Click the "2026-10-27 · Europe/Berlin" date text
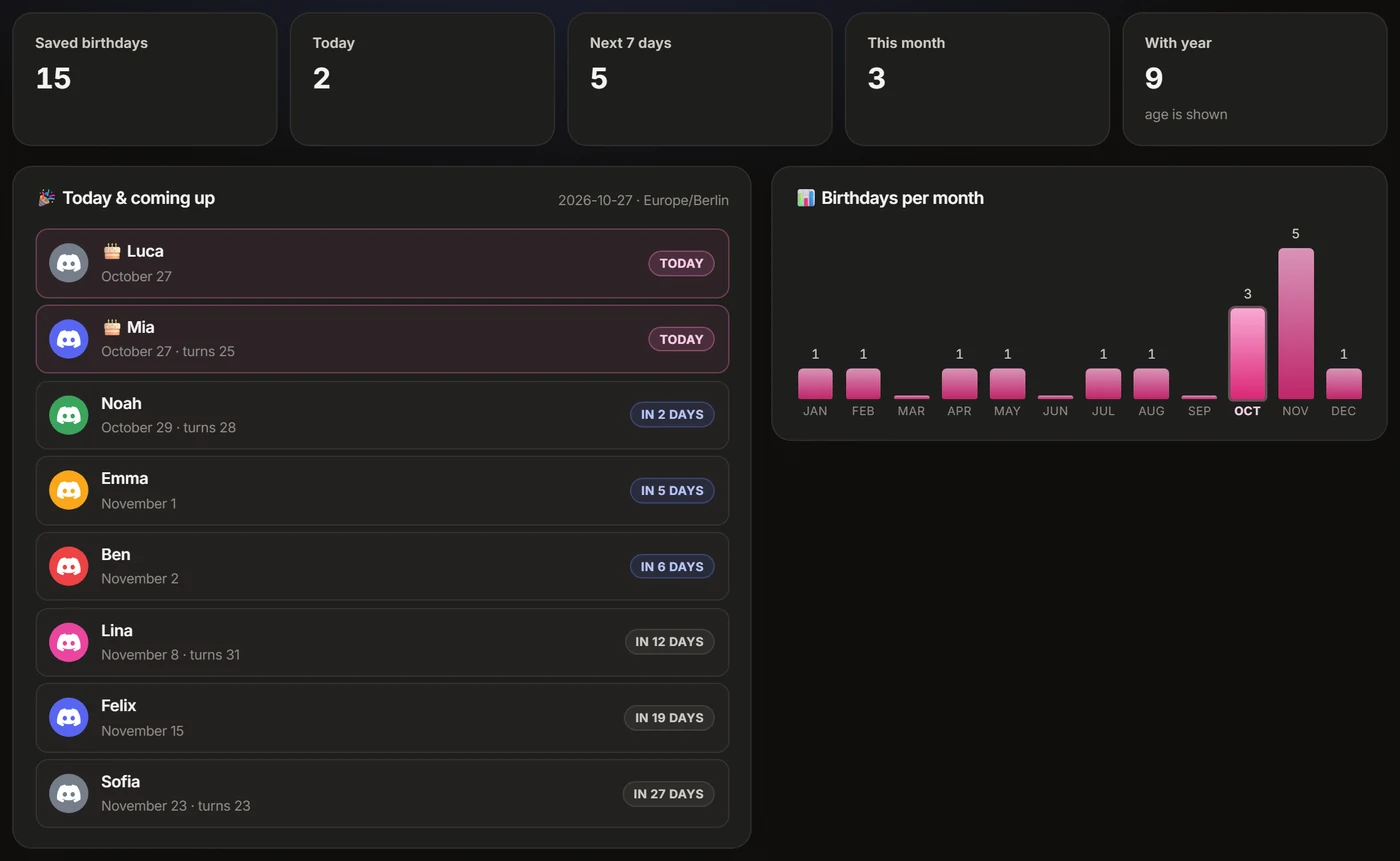This screenshot has width=1400, height=861. point(643,200)
